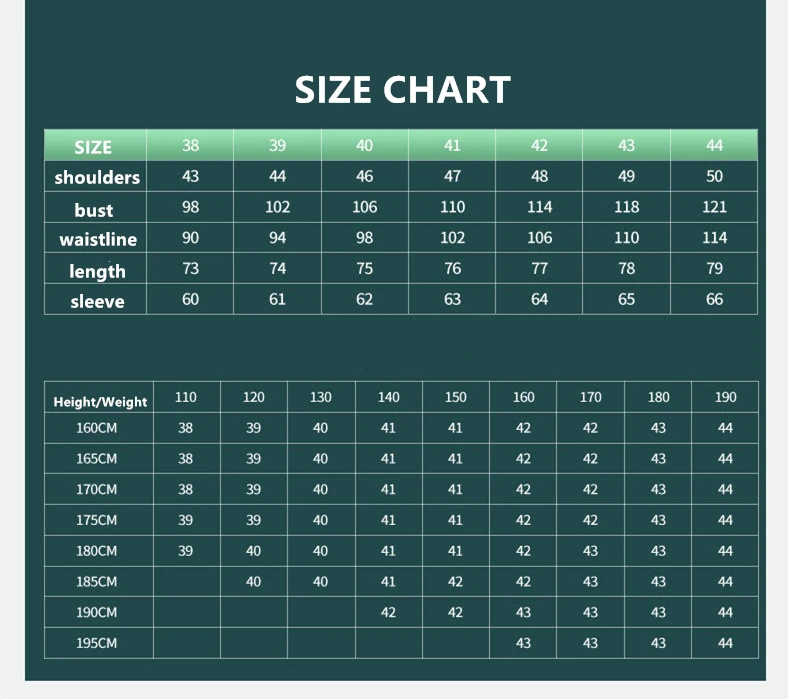Click the length value 73 cell

point(190,268)
